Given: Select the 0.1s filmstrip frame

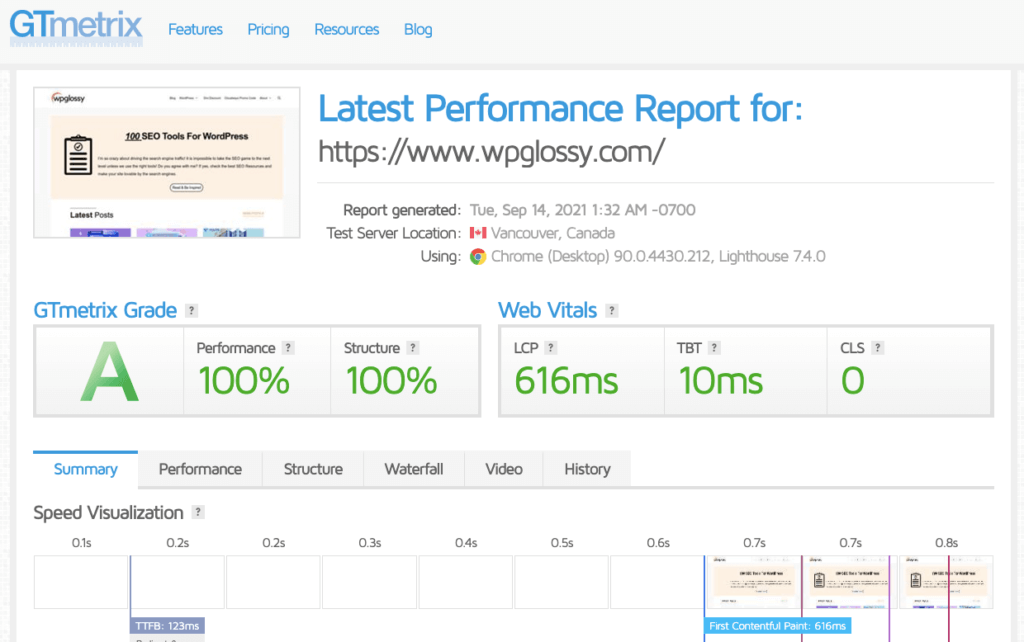Looking at the screenshot, I should click(x=81, y=582).
